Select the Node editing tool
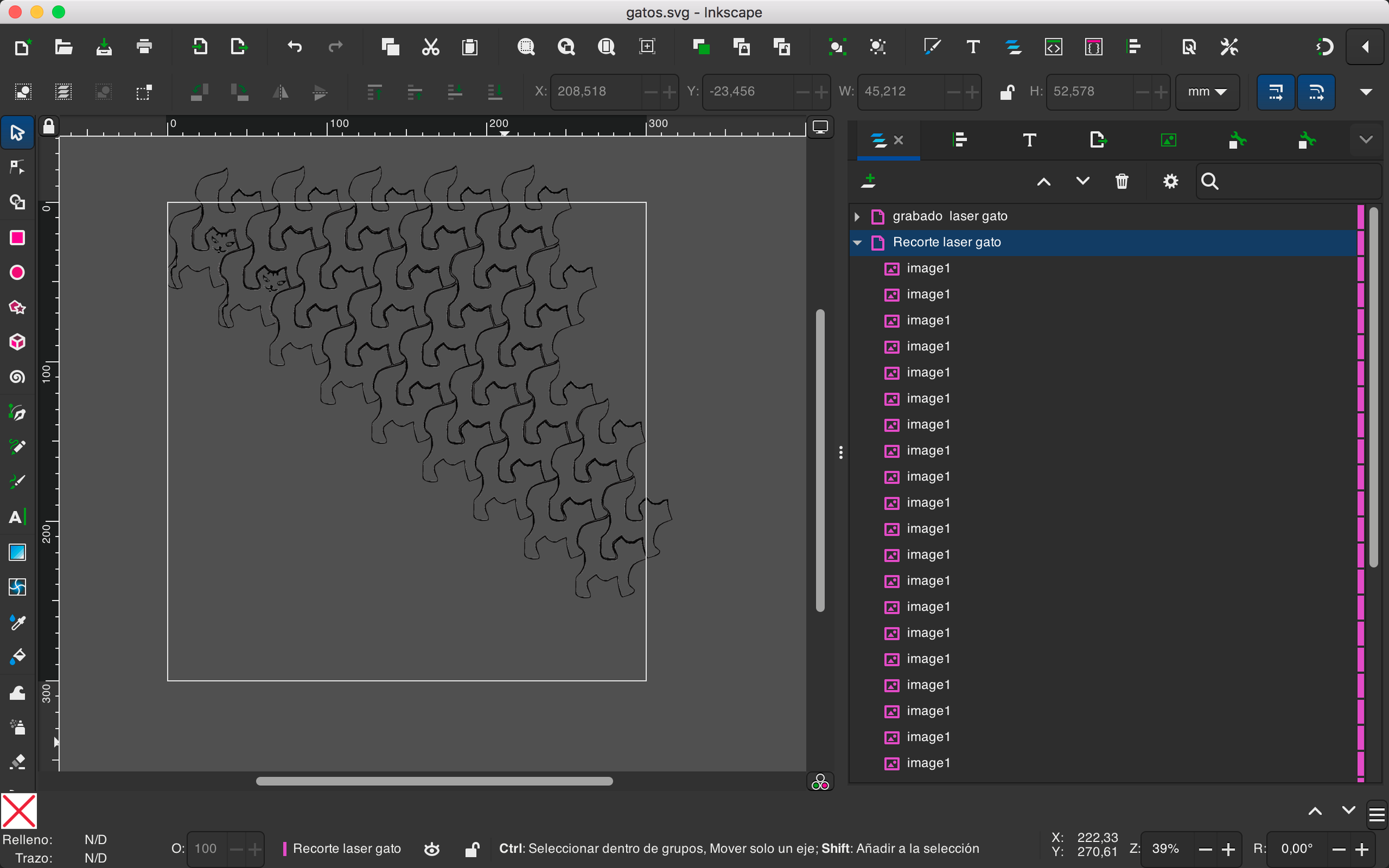 (17, 167)
